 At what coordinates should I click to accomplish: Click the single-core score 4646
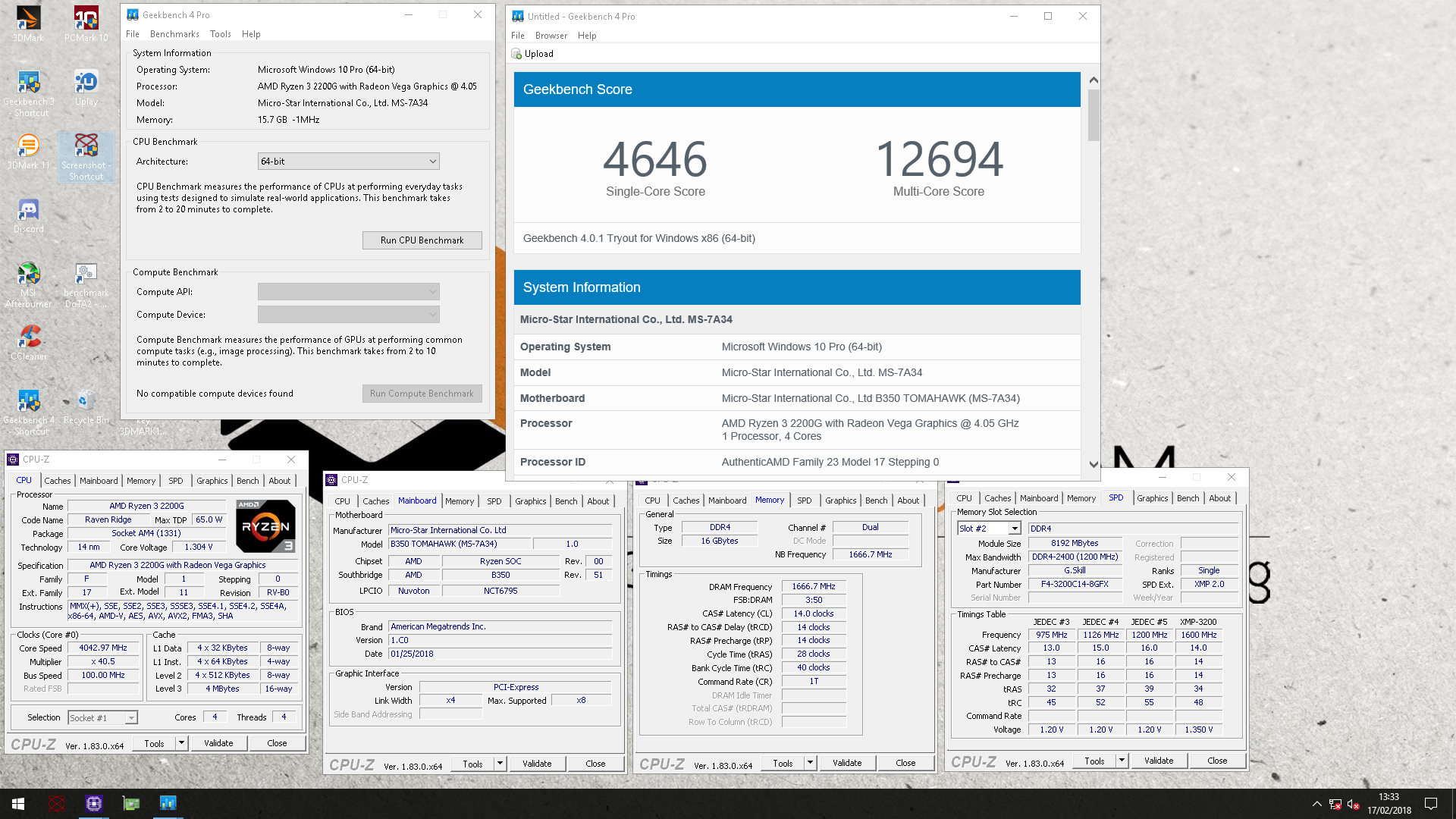click(655, 159)
